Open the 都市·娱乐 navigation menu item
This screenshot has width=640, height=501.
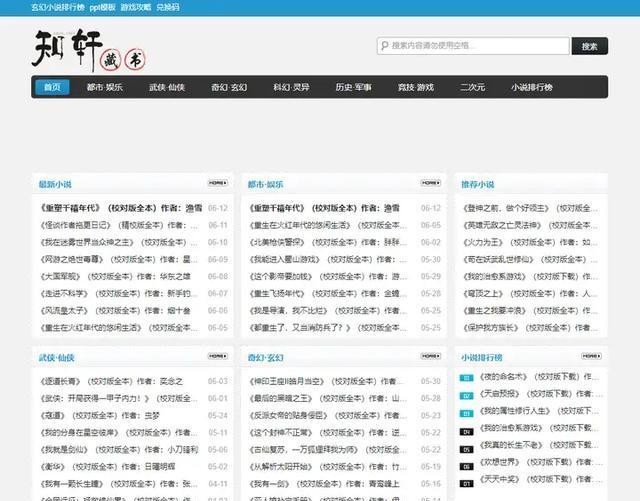click(105, 87)
